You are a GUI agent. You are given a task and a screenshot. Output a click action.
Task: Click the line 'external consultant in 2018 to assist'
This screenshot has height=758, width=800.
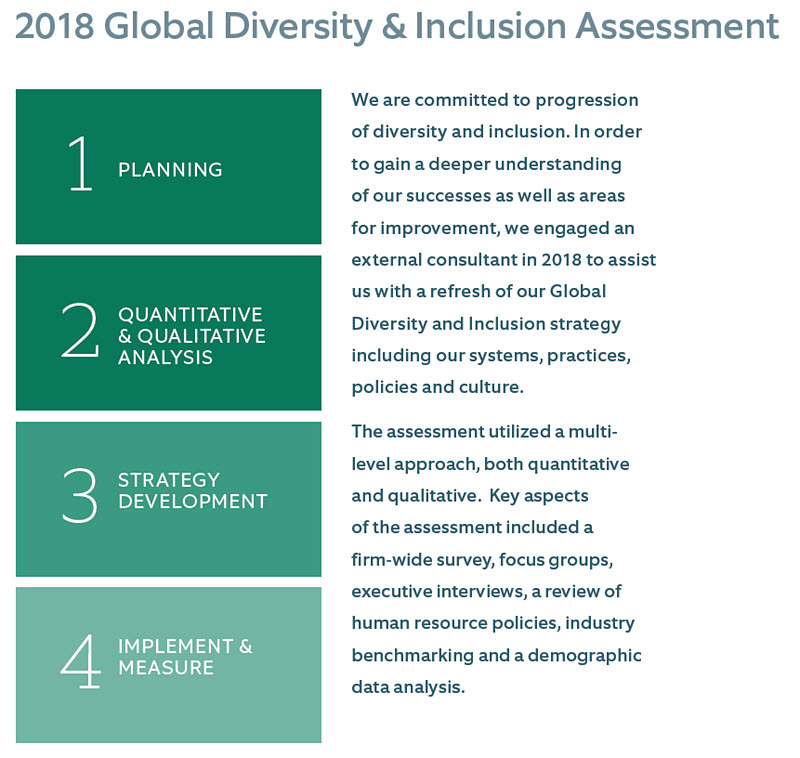503,260
